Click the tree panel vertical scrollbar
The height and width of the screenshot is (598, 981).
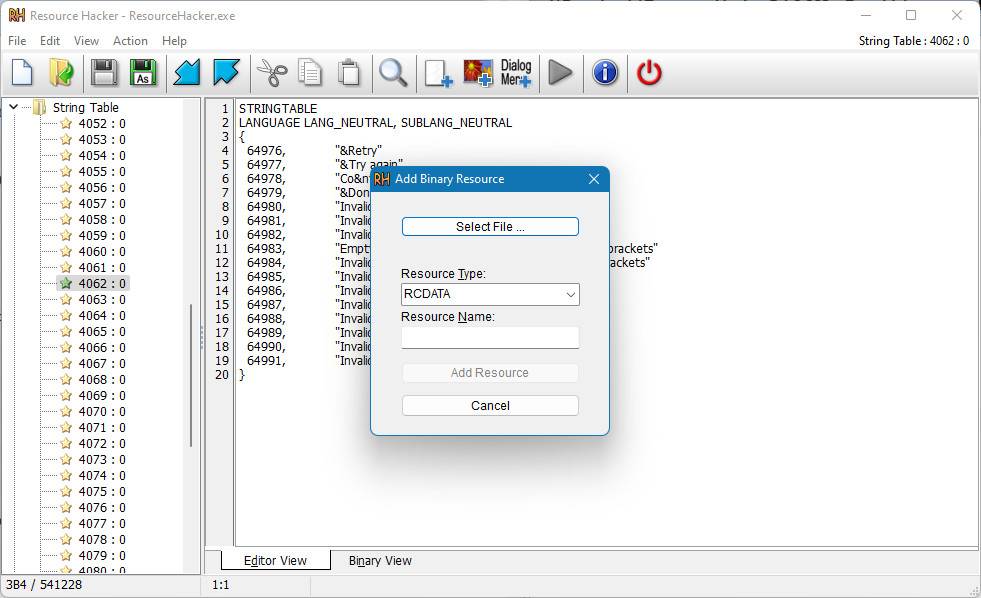(191, 375)
